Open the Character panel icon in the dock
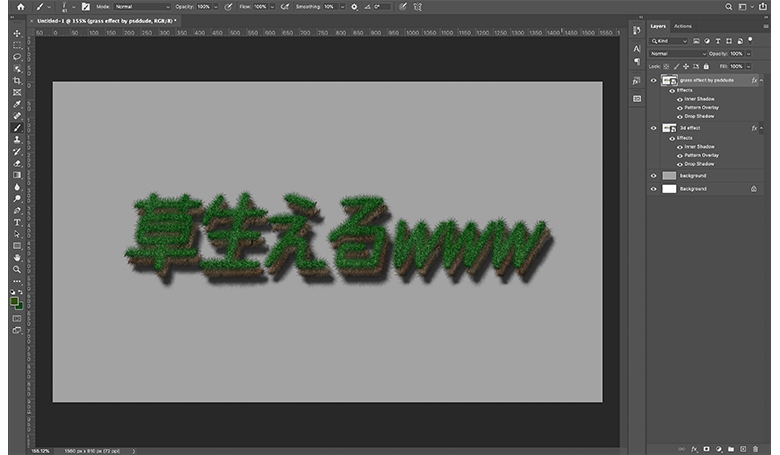780x455 pixels. click(x=637, y=49)
